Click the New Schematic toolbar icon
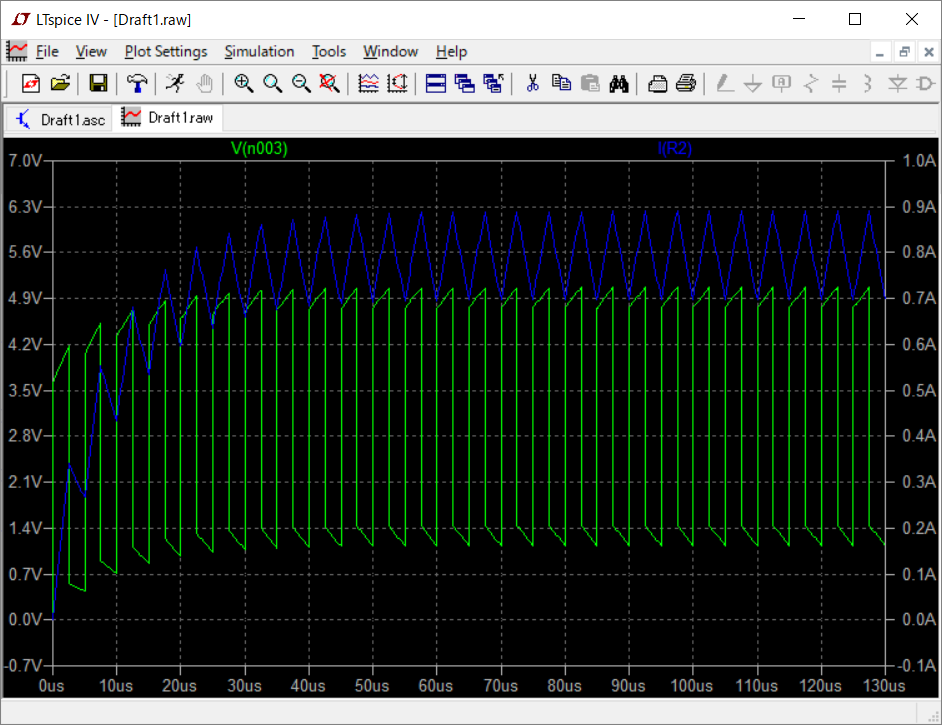This screenshot has height=725, width=942. (x=31, y=83)
